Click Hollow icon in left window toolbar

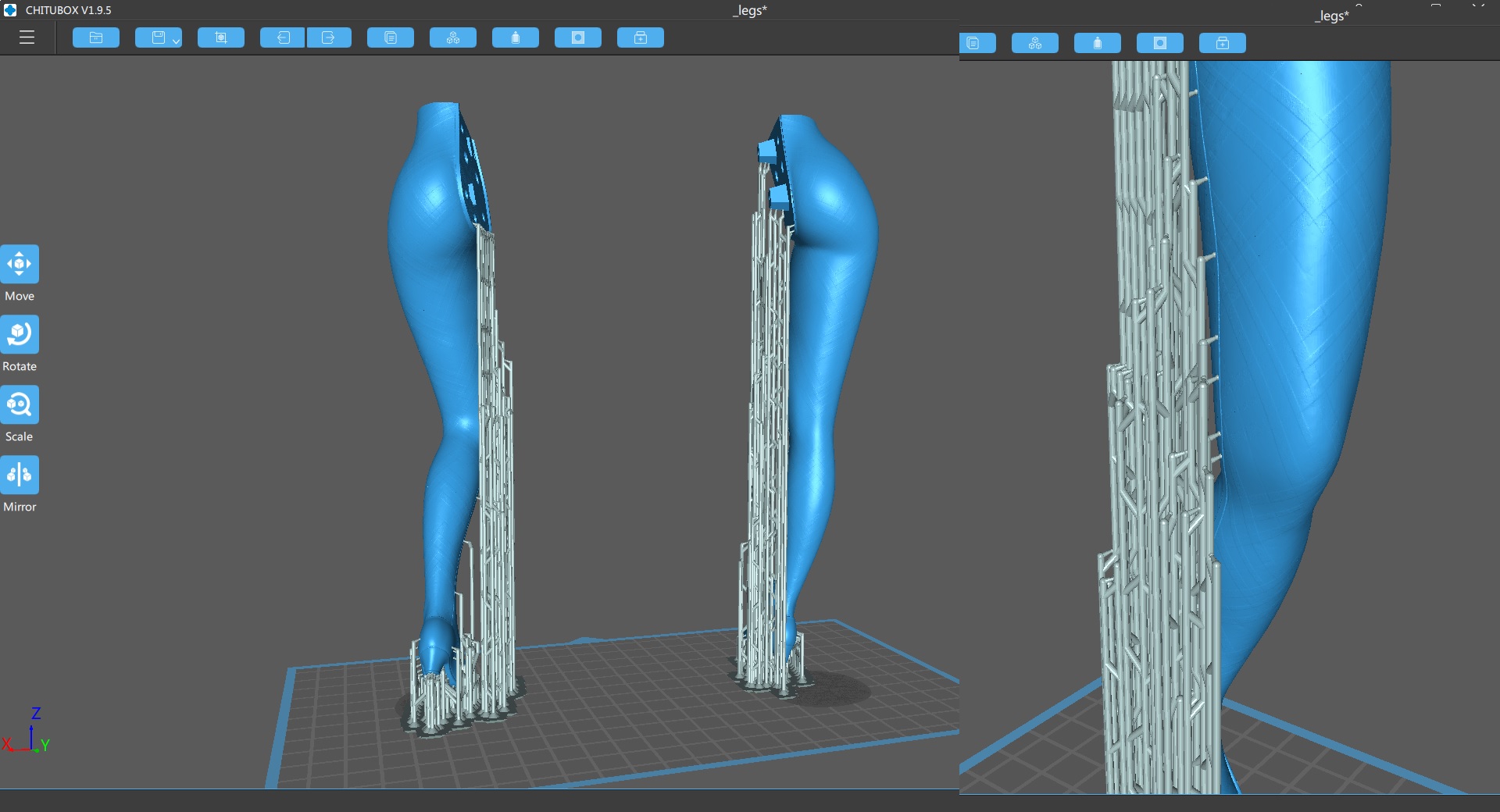pos(516,37)
